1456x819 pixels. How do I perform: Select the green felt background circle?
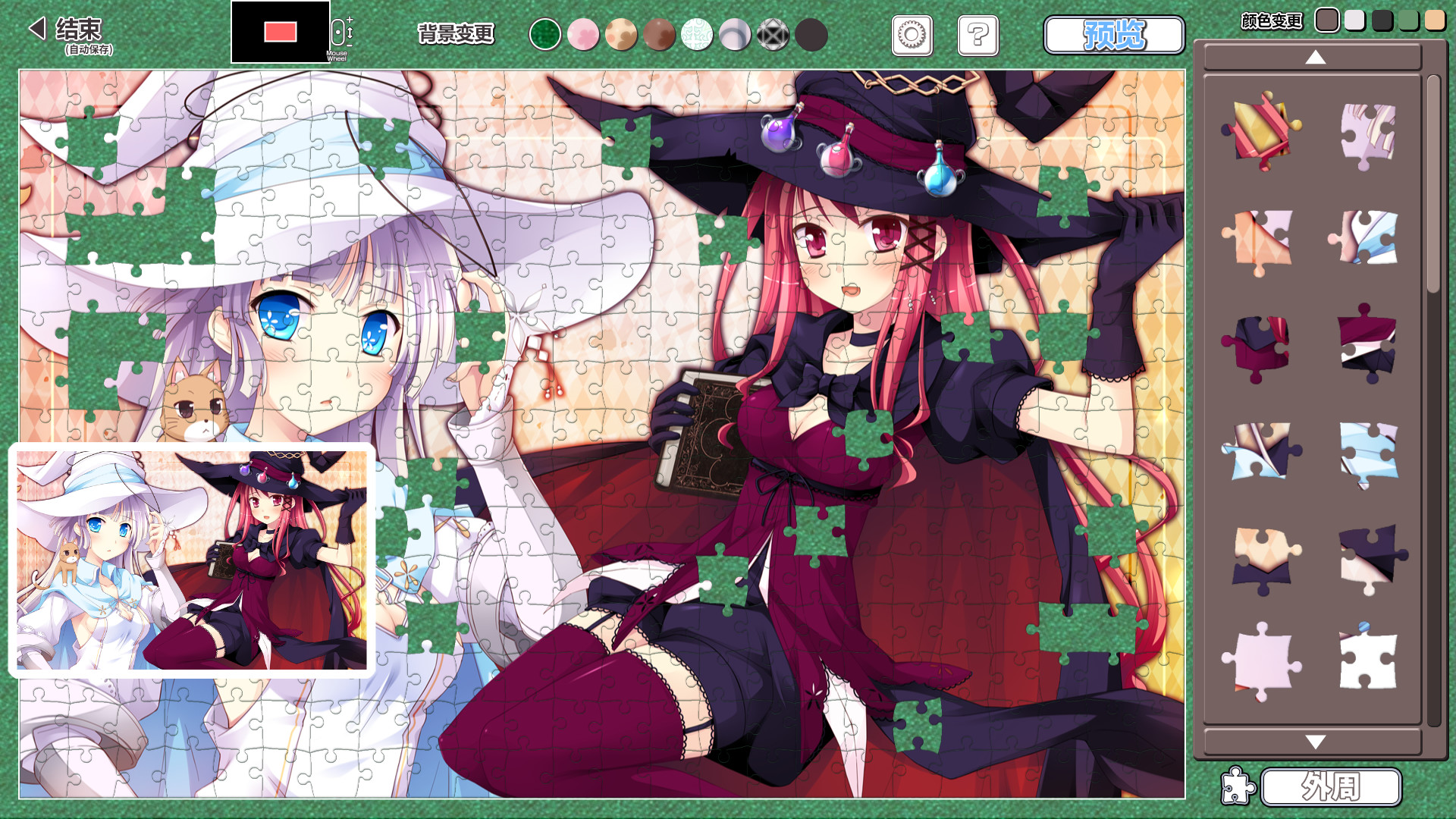544,35
